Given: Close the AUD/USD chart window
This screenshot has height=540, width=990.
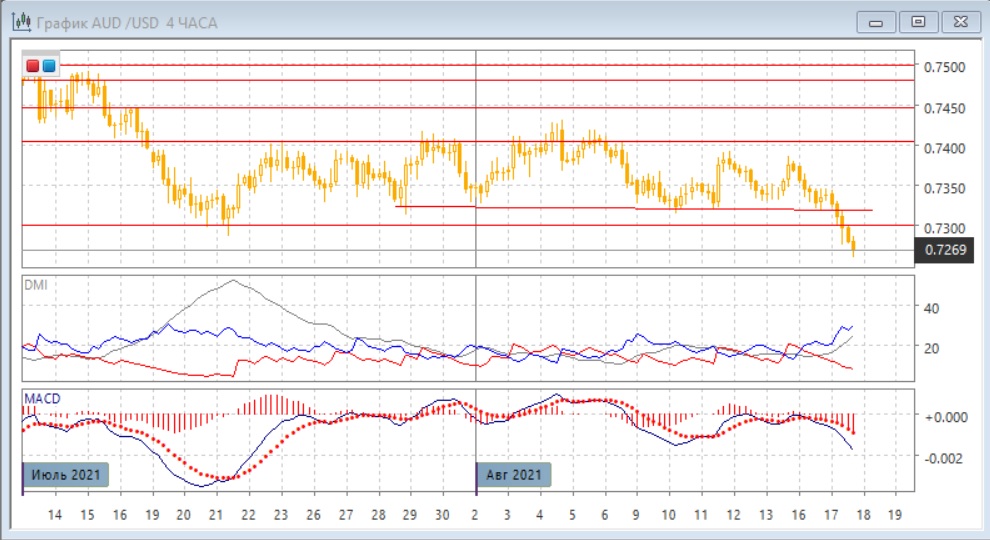Looking at the screenshot, I should tap(958, 21).
